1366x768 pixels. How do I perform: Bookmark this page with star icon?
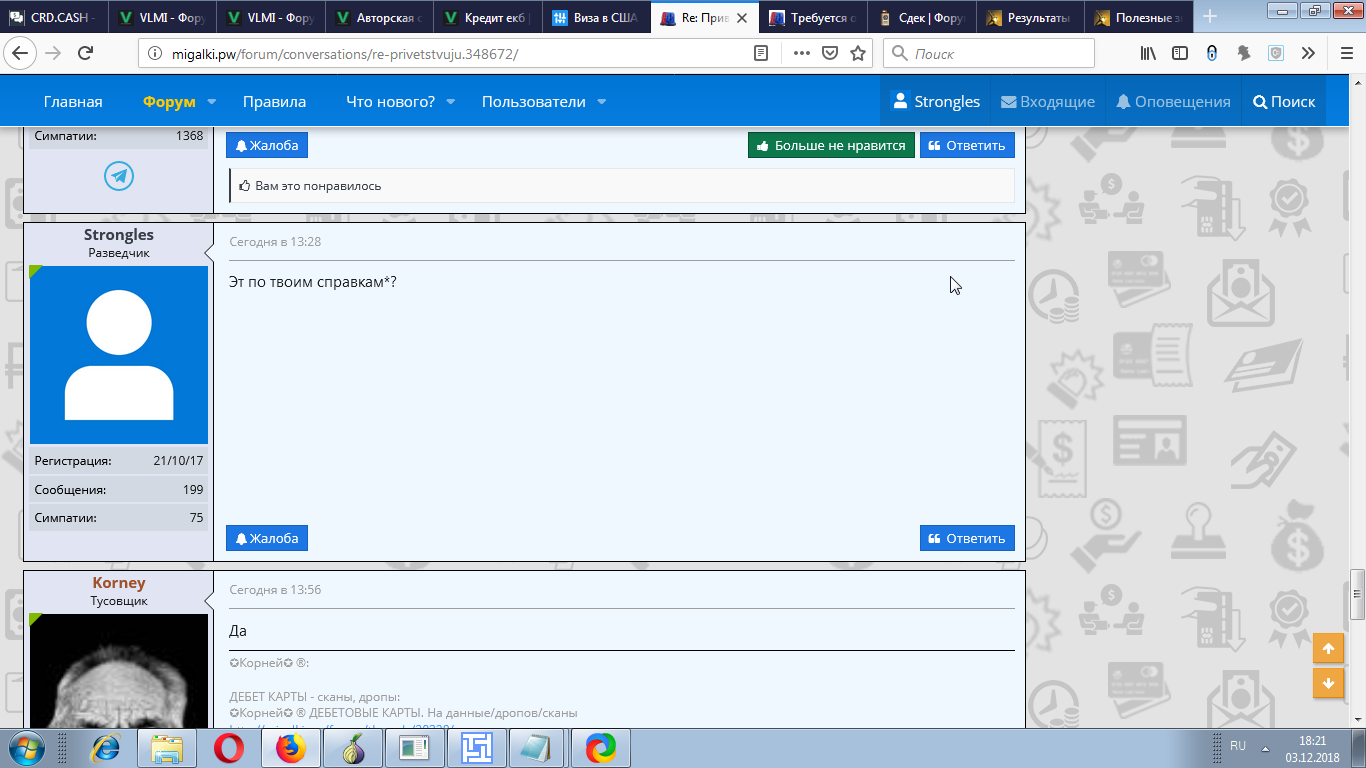858,54
